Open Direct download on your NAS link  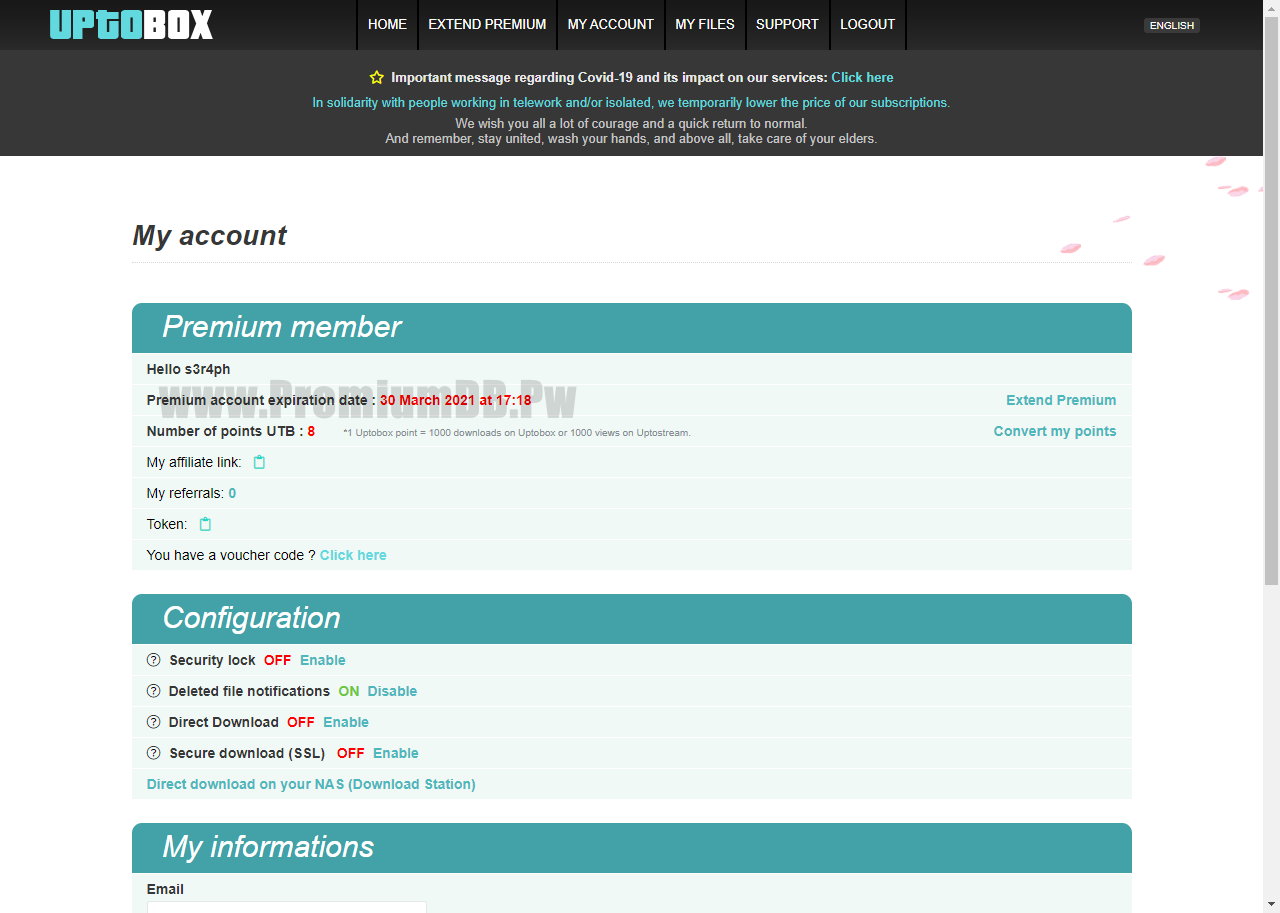click(x=311, y=784)
